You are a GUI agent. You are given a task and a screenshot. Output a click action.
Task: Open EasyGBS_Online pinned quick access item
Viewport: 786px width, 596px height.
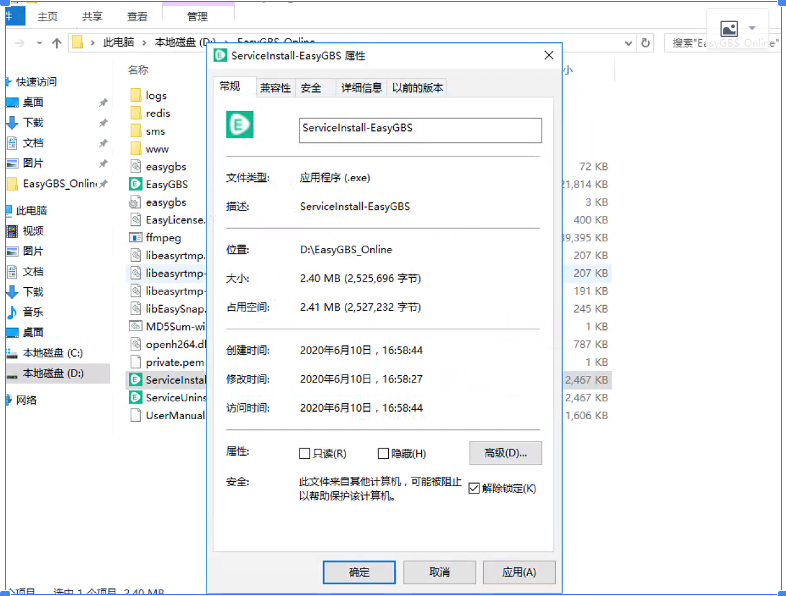point(60,183)
